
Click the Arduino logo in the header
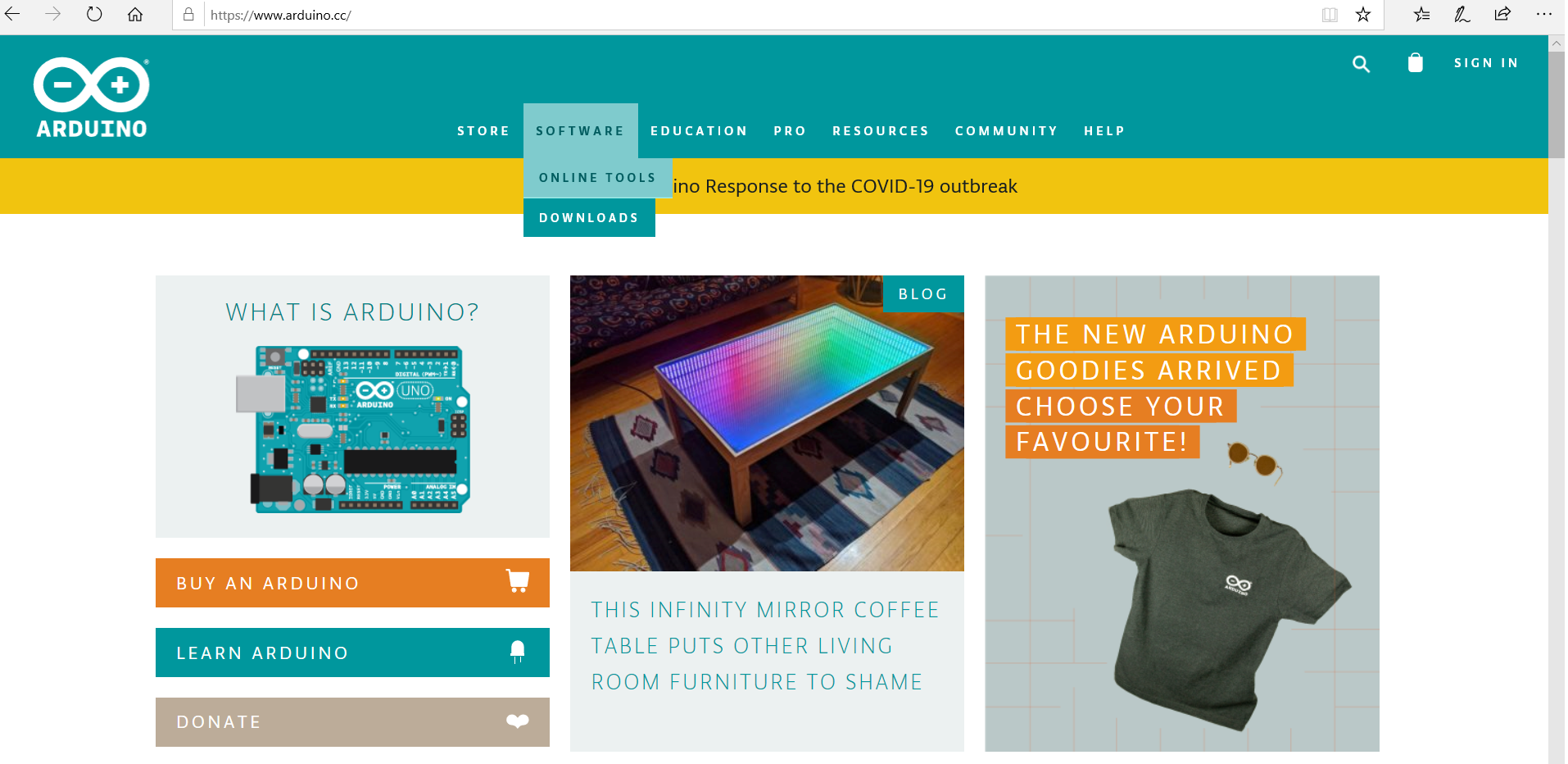pyautogui.click(x=92, y=98)
